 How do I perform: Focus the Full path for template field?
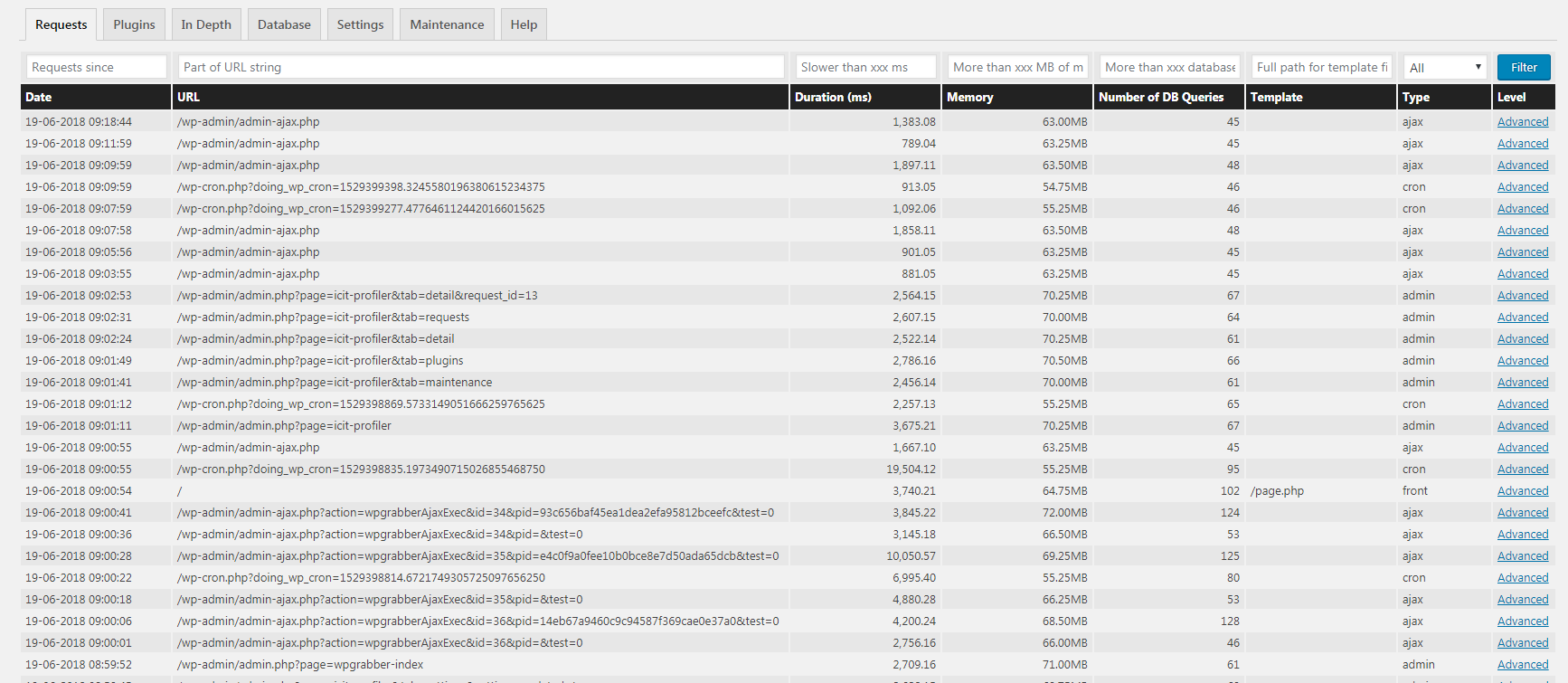pos(1321,67)
